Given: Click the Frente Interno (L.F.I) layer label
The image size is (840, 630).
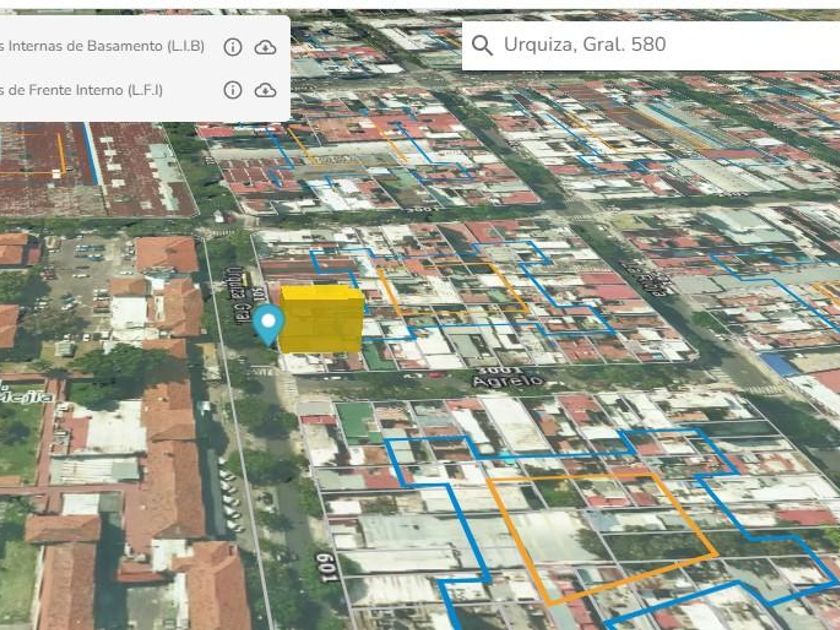Looking at the screenshot, I should tap(82, 90).
